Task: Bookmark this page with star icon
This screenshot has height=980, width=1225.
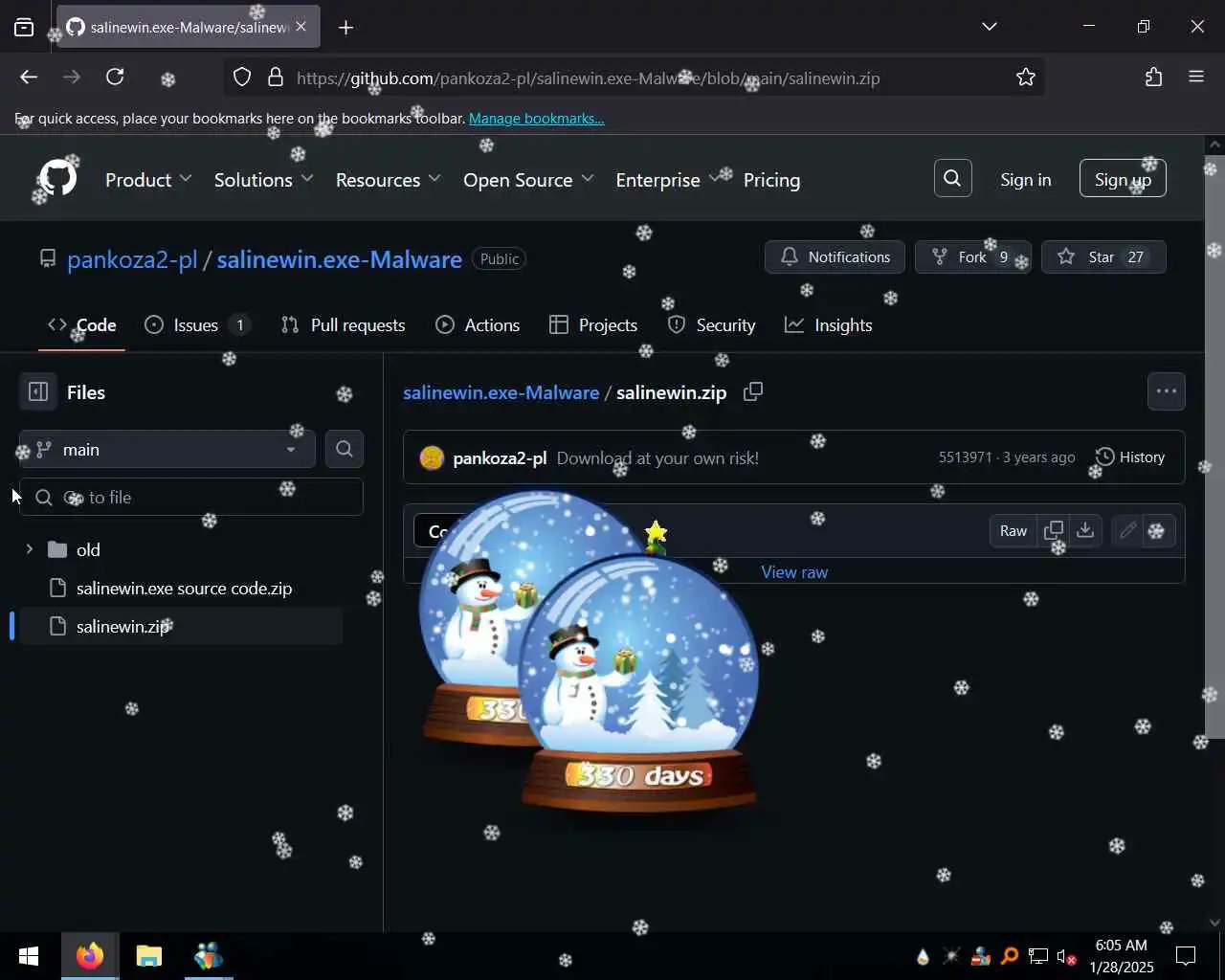Action: tap(1025, 78)
